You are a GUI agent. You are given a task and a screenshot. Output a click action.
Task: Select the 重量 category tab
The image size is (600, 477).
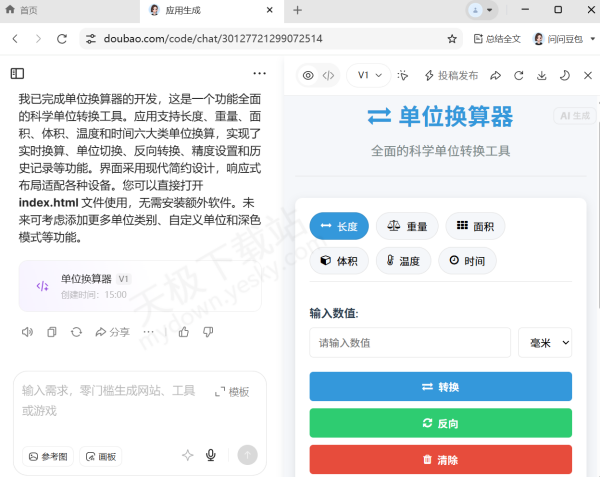coord(407,226)
